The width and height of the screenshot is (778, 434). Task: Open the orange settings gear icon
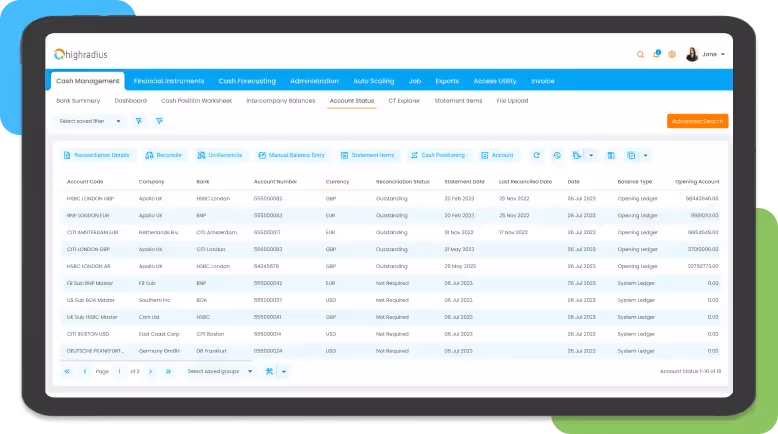[672, 55]
